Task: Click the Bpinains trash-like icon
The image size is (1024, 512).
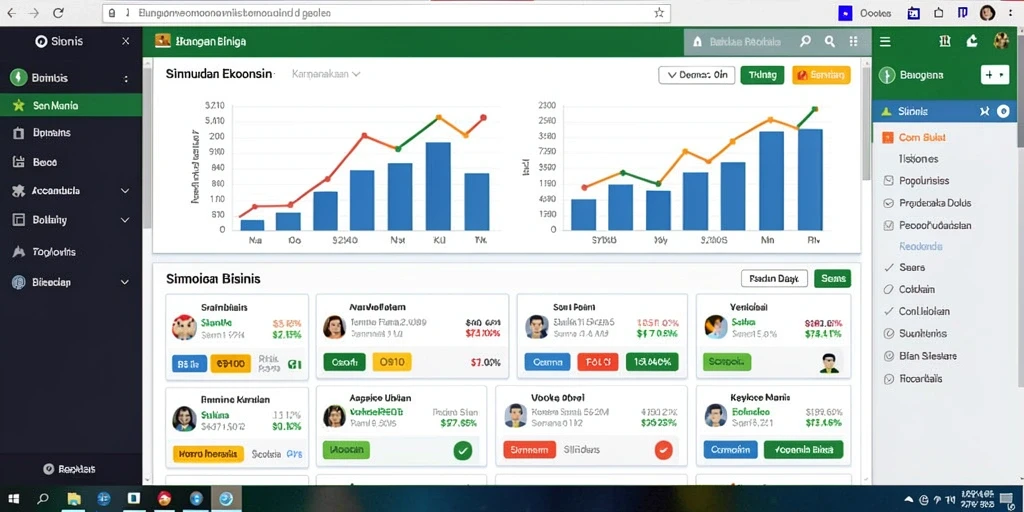Action: 18,133
